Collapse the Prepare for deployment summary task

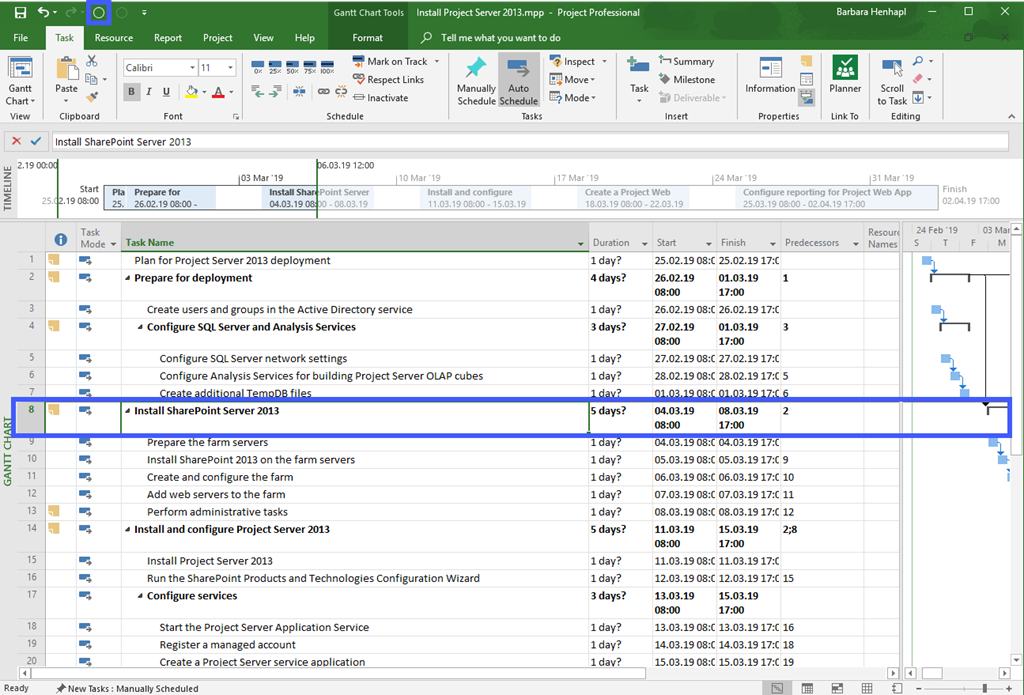(127, 278)
